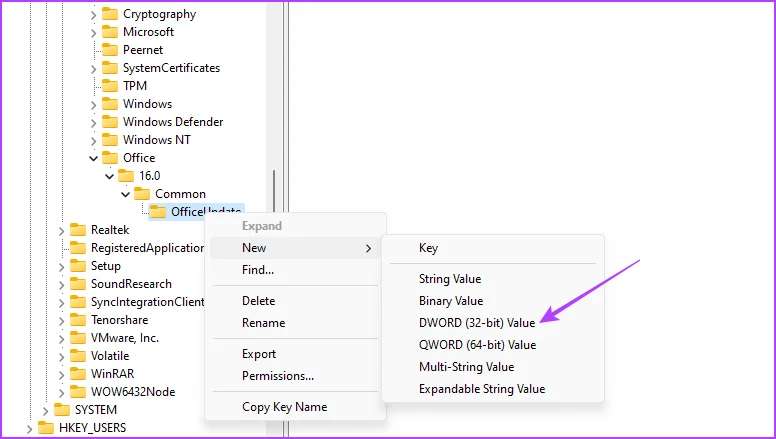Click the TPM folder icon
Screen dimensions: 776x439
(x=110, y=86)
